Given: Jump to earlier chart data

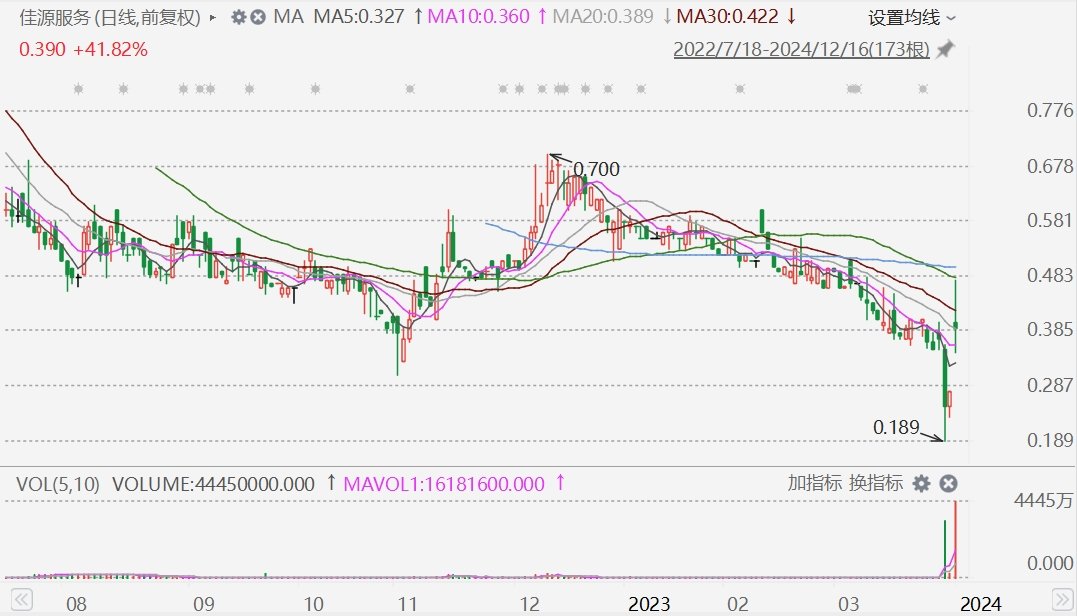Looking at the screenshot, I should [21, 600].
